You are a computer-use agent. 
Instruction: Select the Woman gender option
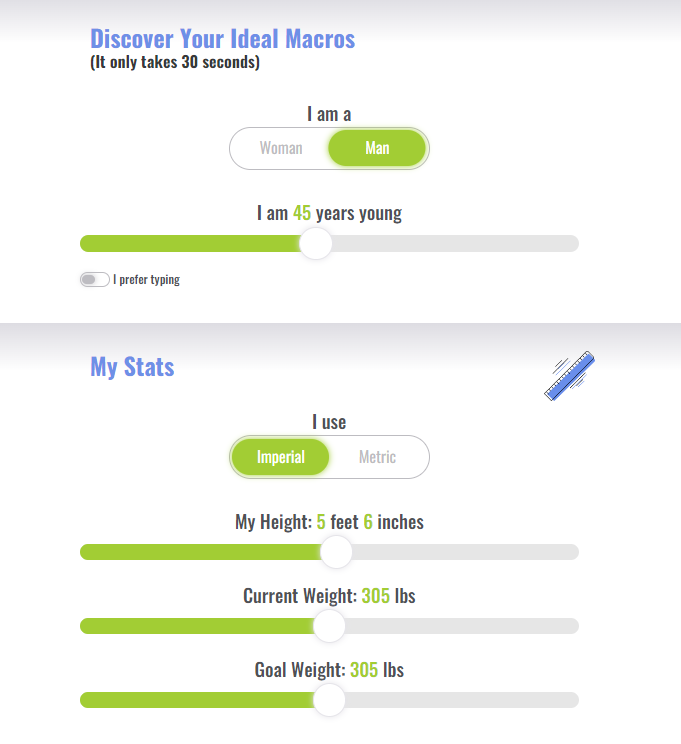pos(281,149)
